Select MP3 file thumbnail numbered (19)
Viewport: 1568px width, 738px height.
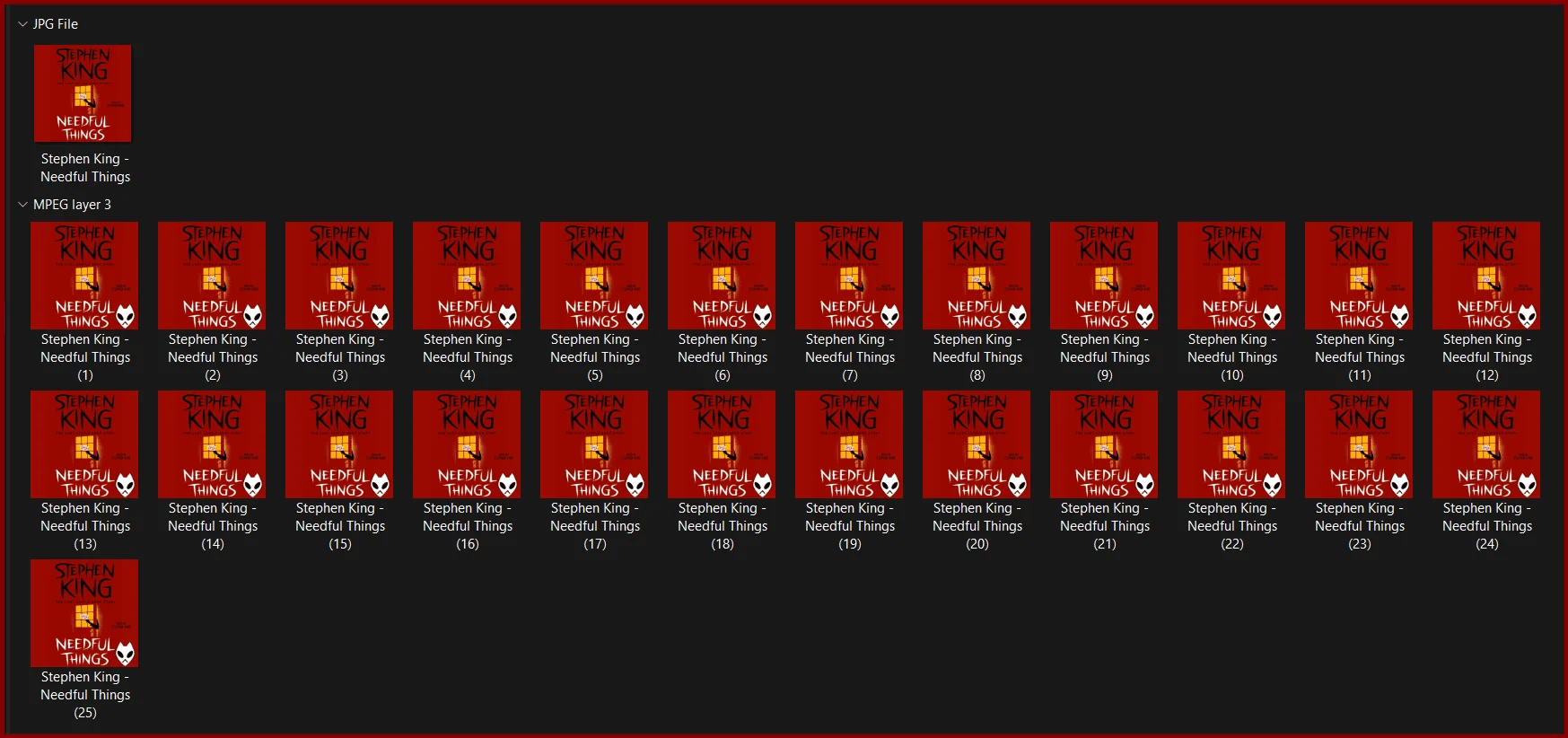pos(849,444)
